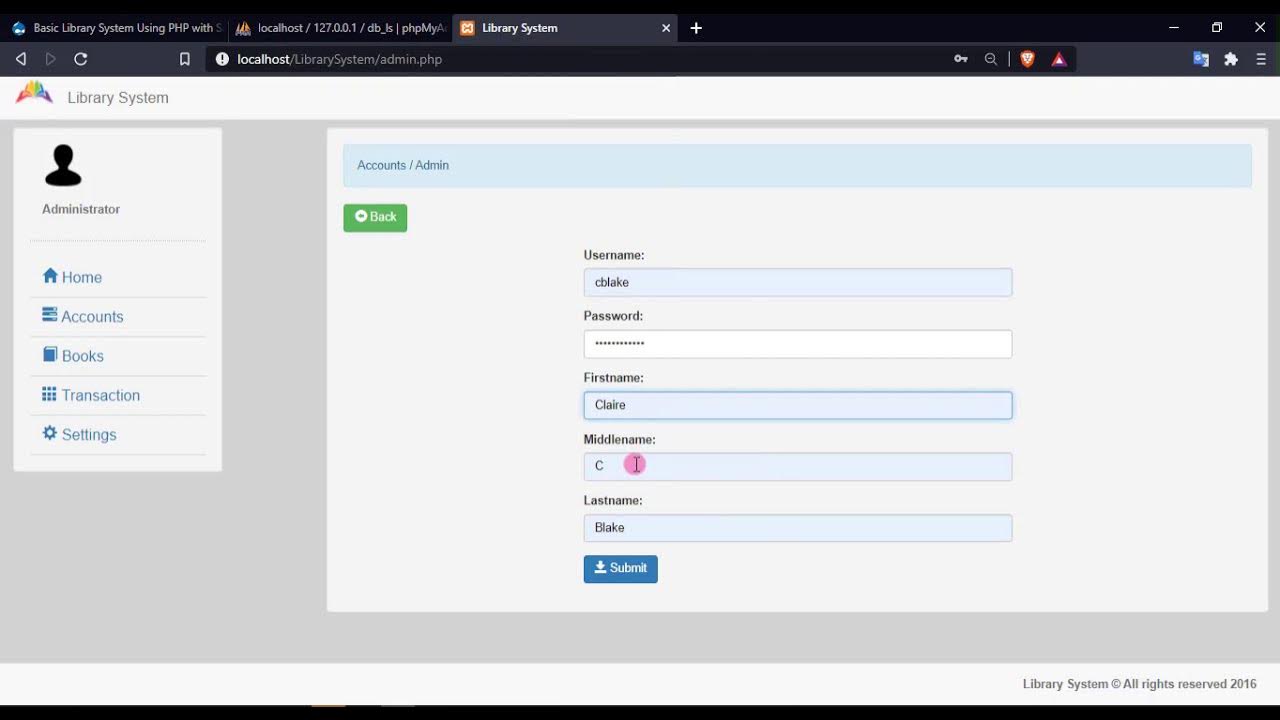The height and width of the screenshot is (720, 1280).
Task: Focus the Middlename field containing C
Action: pos(798,467)
